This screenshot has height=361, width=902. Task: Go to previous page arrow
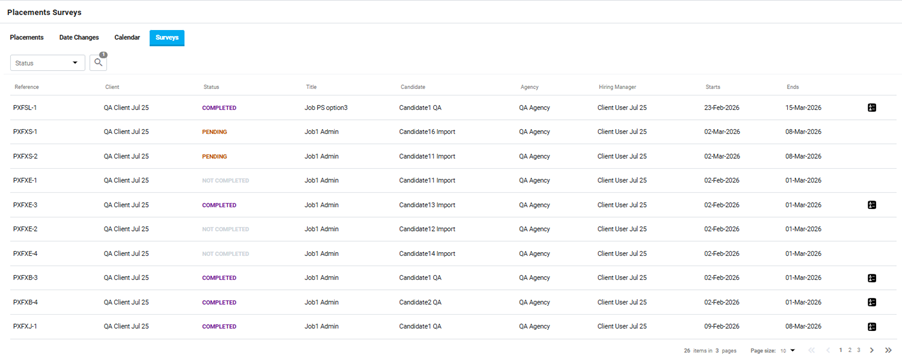pos(828,350)
